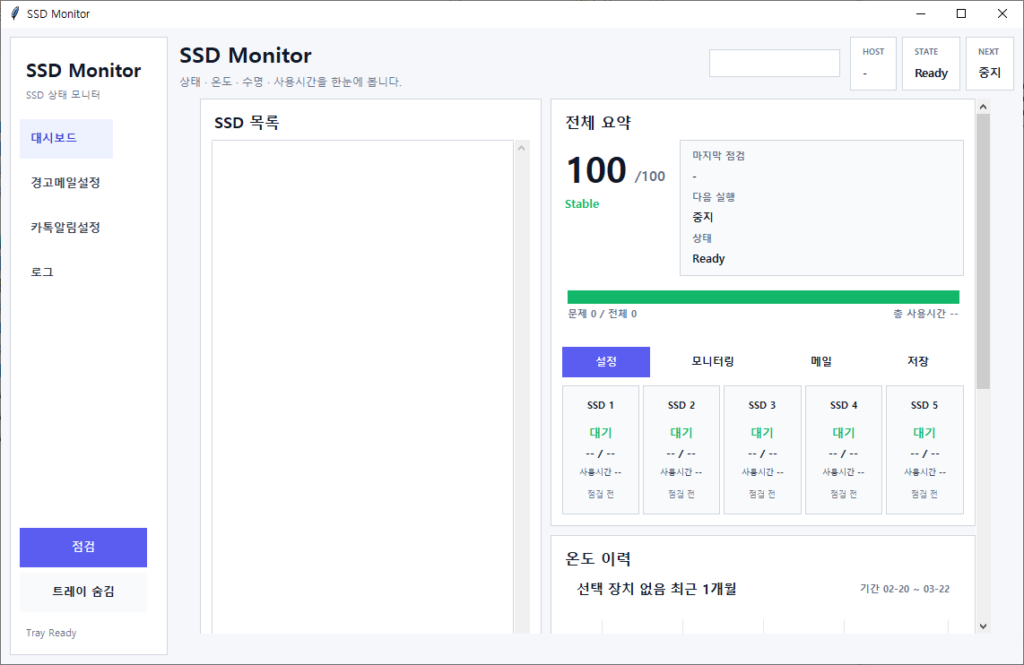This screenshot has width=1024, height=665.
Task: Go to 카톡알림설정 in the sidebar
Action: 66,227
